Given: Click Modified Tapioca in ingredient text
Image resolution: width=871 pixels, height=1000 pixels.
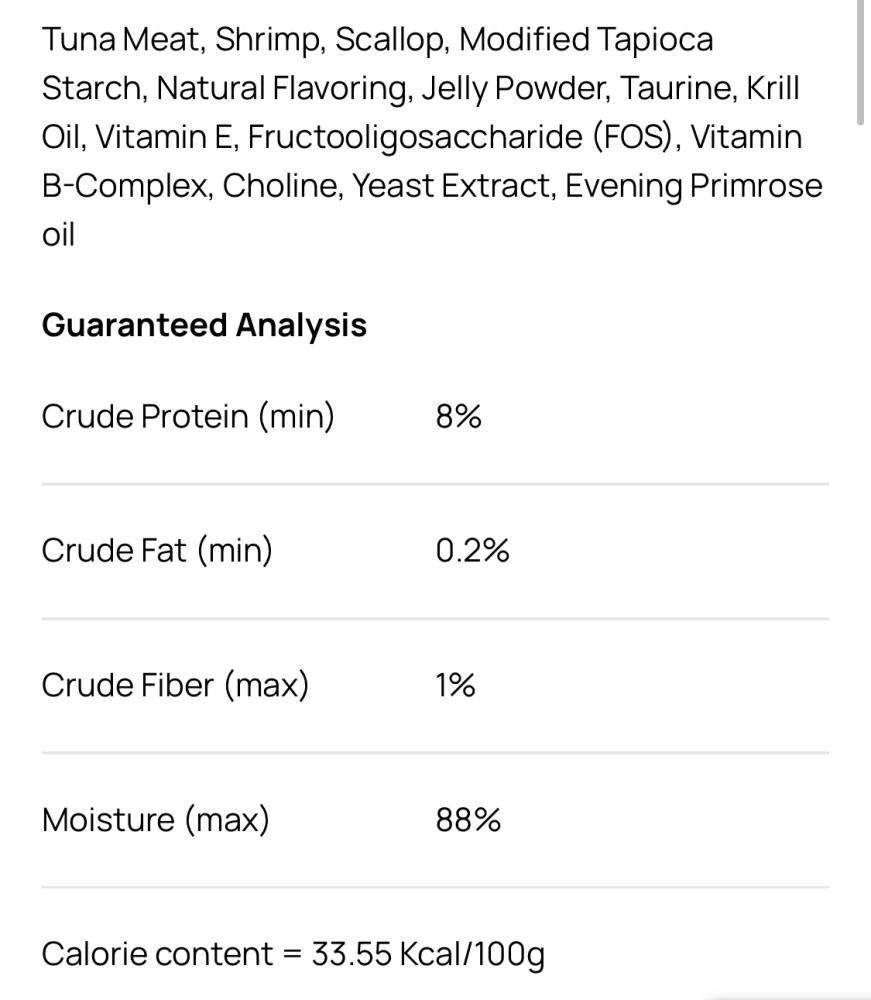Looking at the screenshot, I should (x=586, y=40).
